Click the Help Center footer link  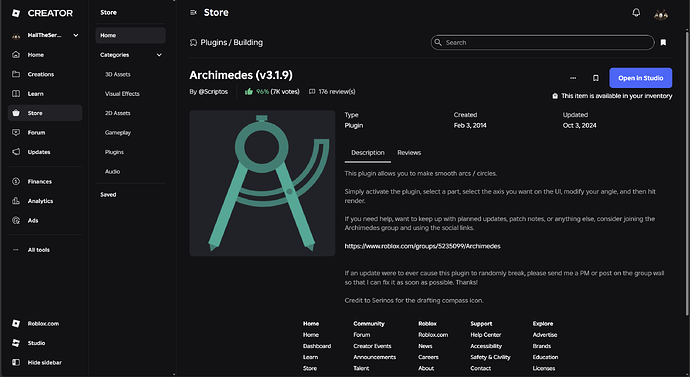click(x=485, y=335)
